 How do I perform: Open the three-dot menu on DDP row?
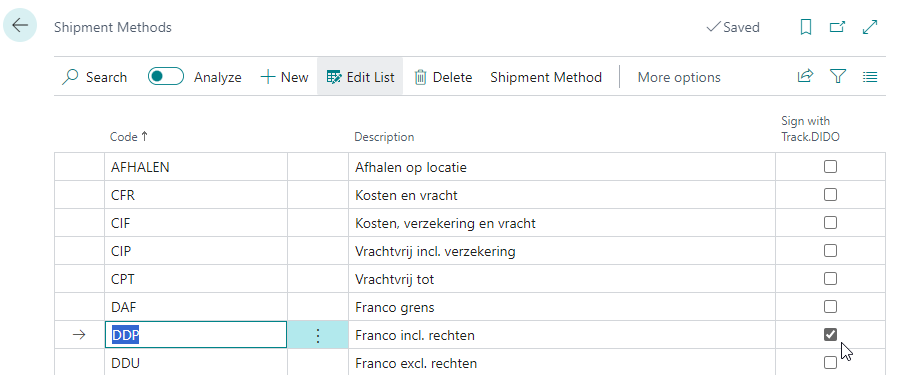318,335
